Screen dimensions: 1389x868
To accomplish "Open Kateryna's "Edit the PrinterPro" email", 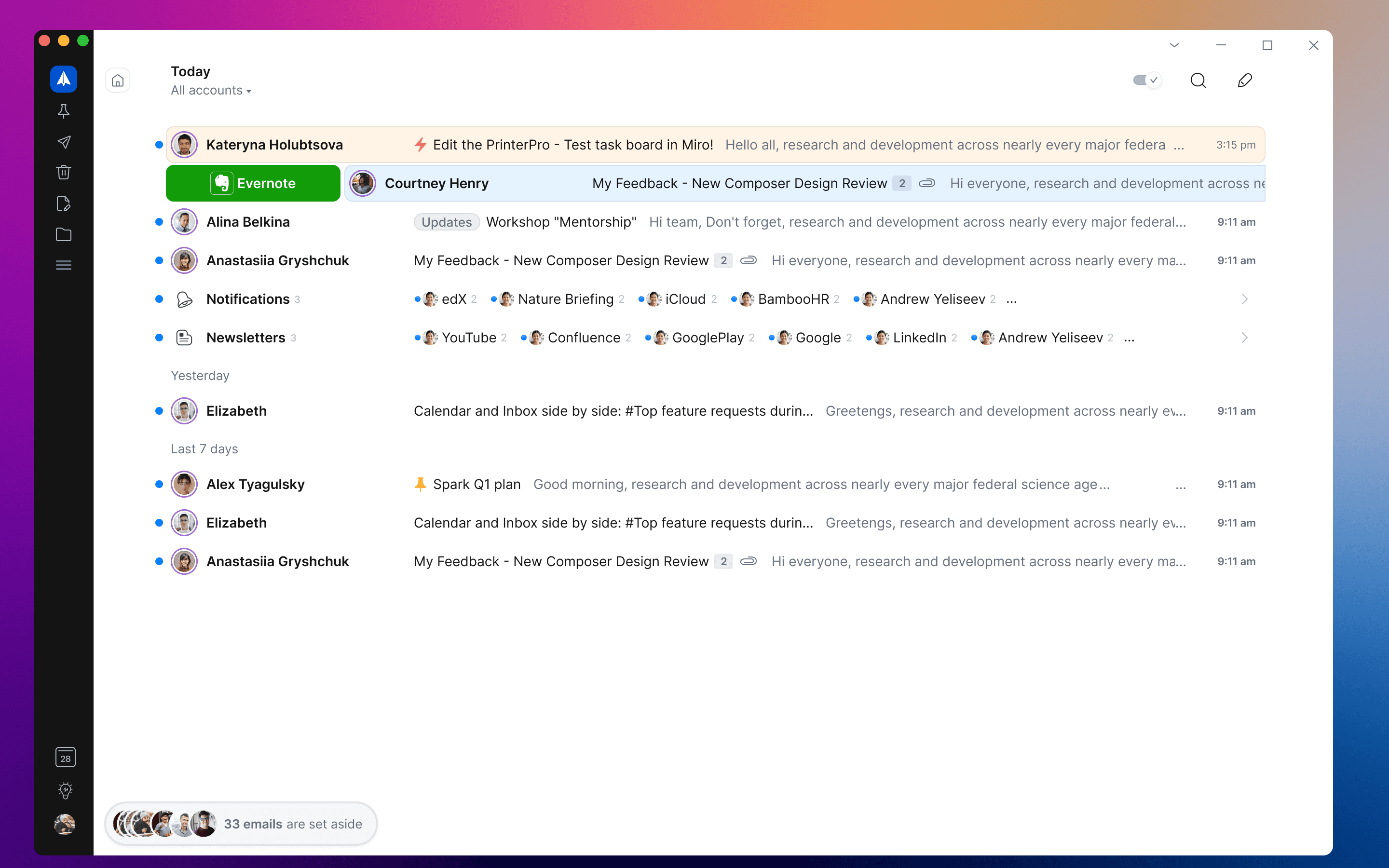I will tap(715, 145).
